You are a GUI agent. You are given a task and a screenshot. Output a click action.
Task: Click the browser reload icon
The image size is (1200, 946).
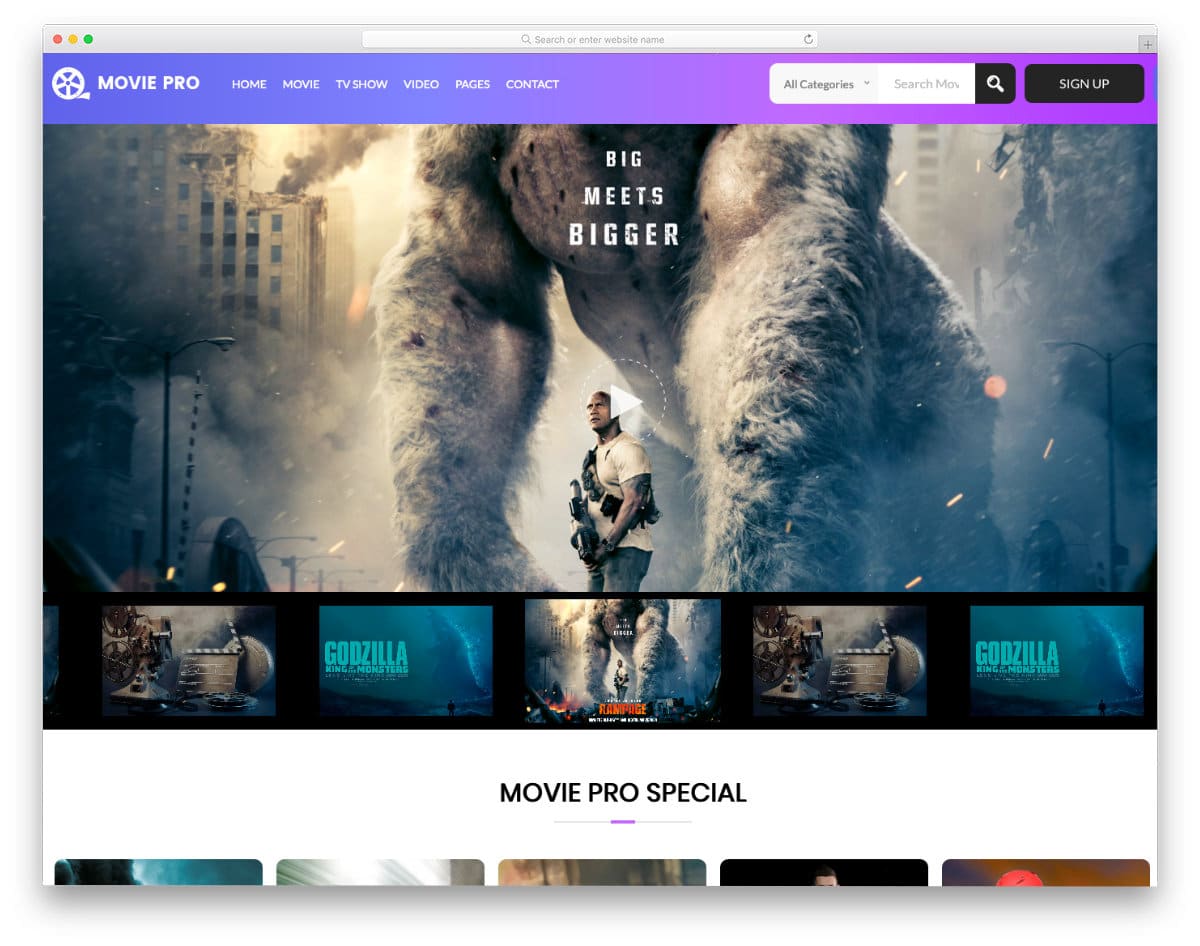pos(808,40)
